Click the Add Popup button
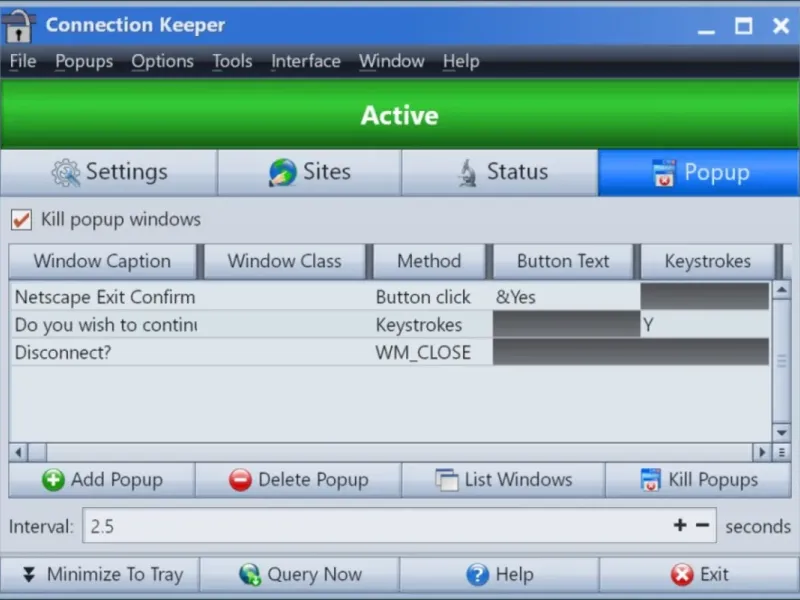800x600 pixels. [102, 480]
